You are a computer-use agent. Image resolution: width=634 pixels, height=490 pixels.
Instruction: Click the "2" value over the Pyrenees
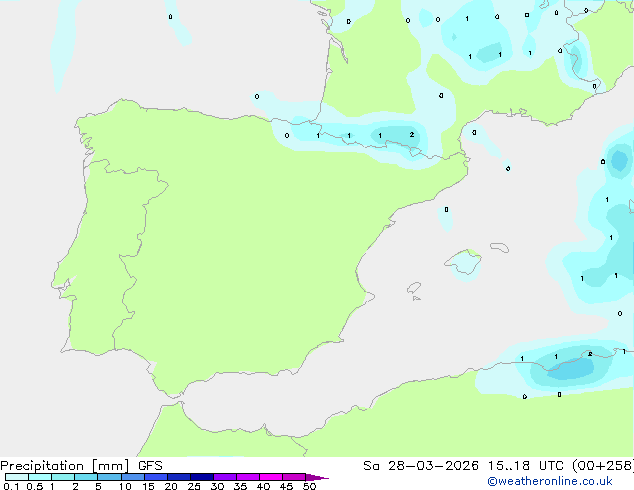point(412,135)
